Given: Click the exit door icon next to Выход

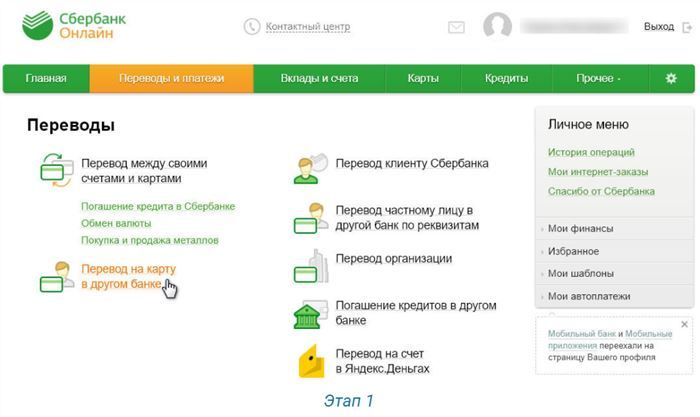Looking at the screenshot, I should 687,27.
